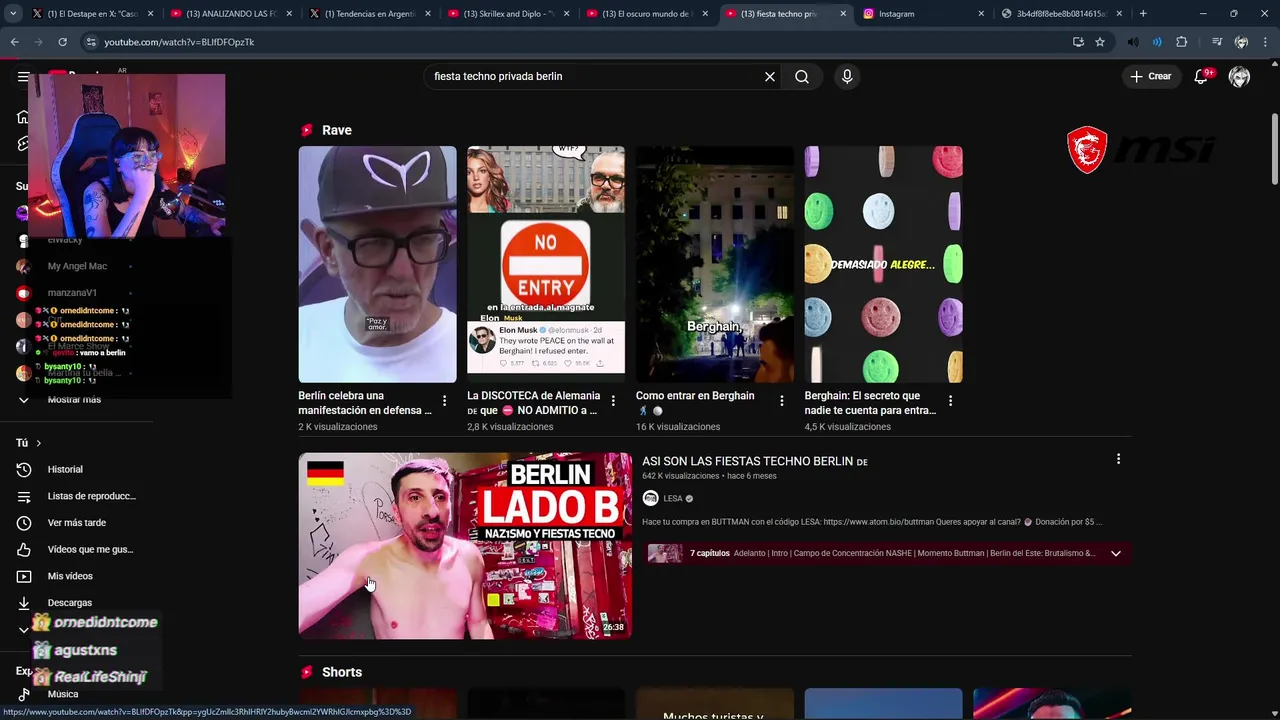
Task: Click the magnifying glass search button
Action: coord(802,76)
